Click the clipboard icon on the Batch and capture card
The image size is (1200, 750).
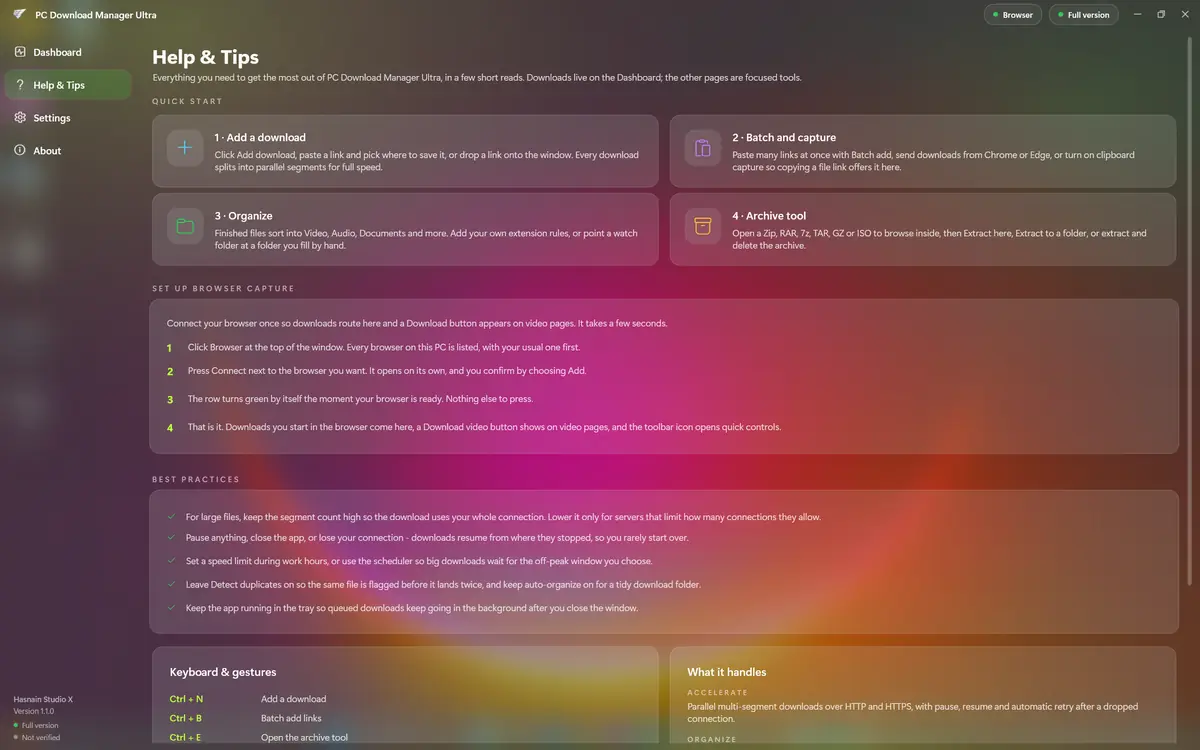point(703,148)
